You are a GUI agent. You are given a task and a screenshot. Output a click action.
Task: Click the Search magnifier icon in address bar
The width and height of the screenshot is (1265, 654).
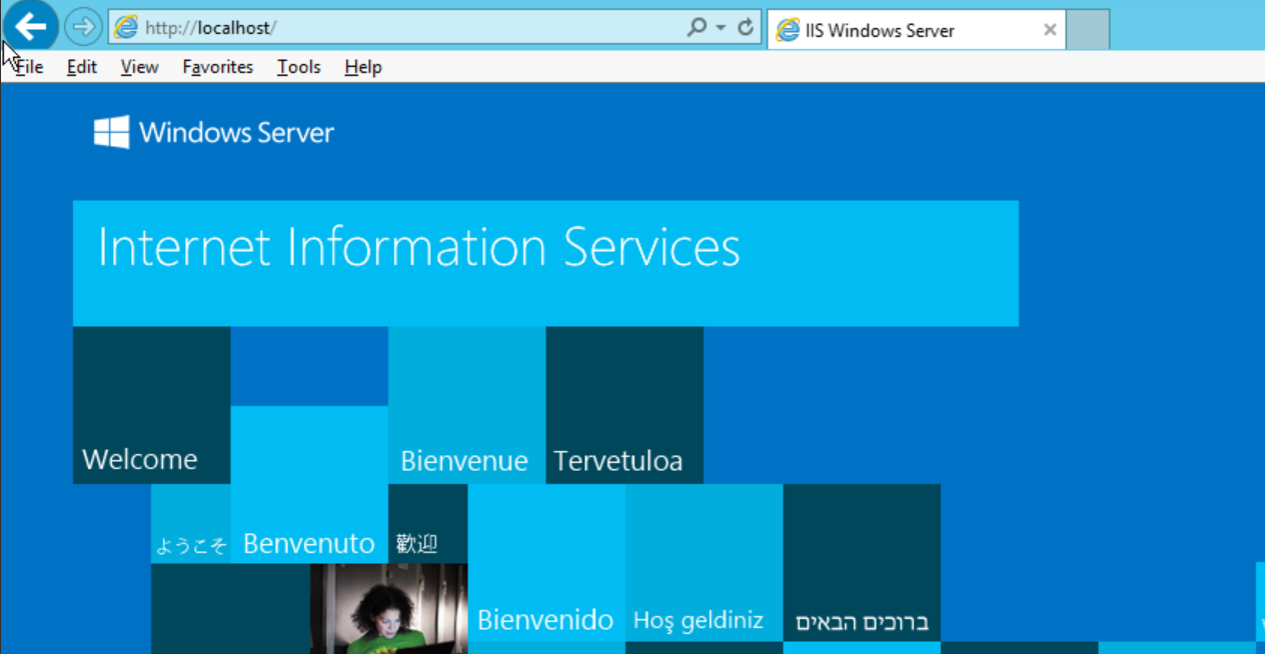pyautogui.click(x=696, y=28)
